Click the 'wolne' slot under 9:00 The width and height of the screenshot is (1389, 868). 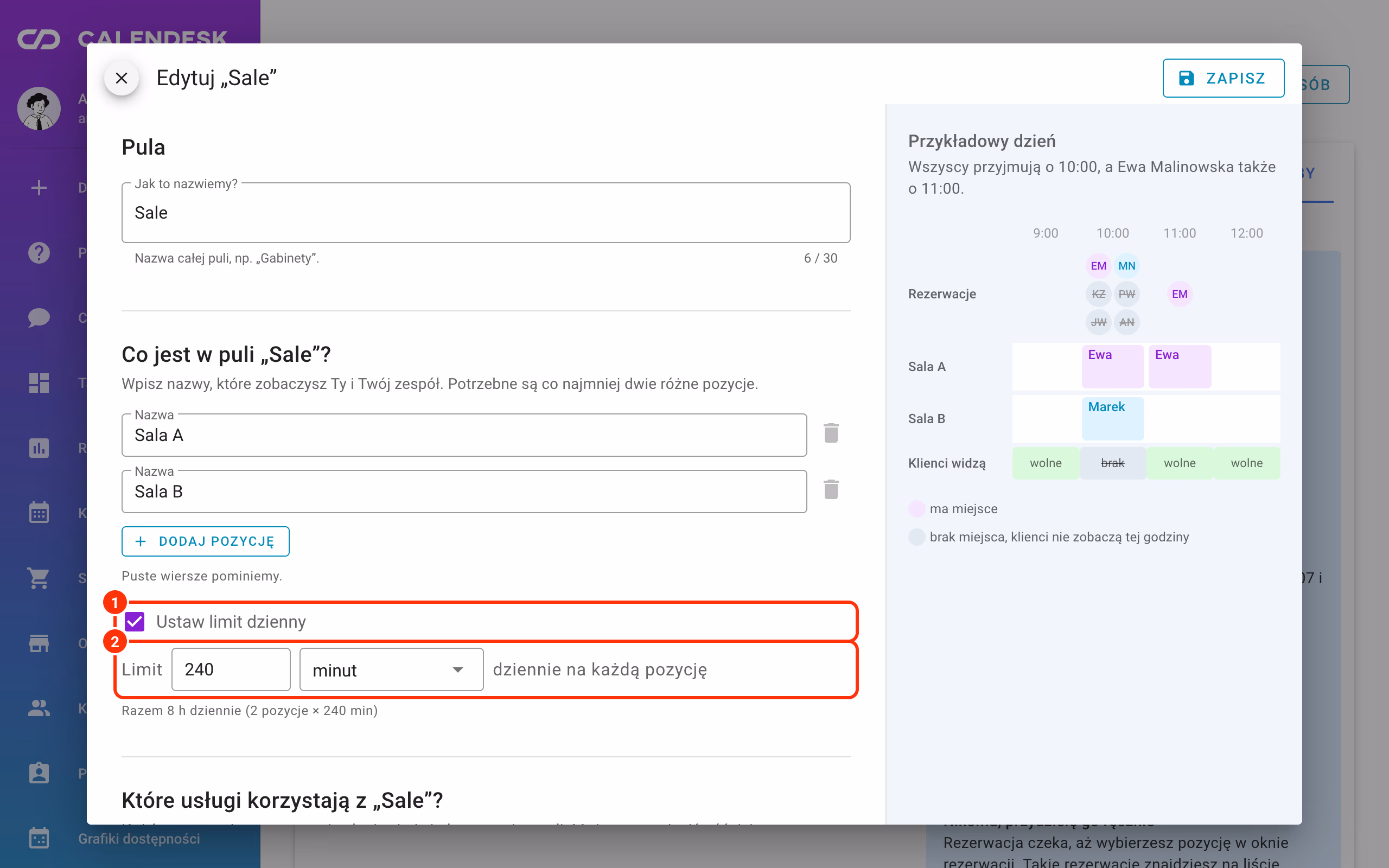click(x=1045, y=463)
